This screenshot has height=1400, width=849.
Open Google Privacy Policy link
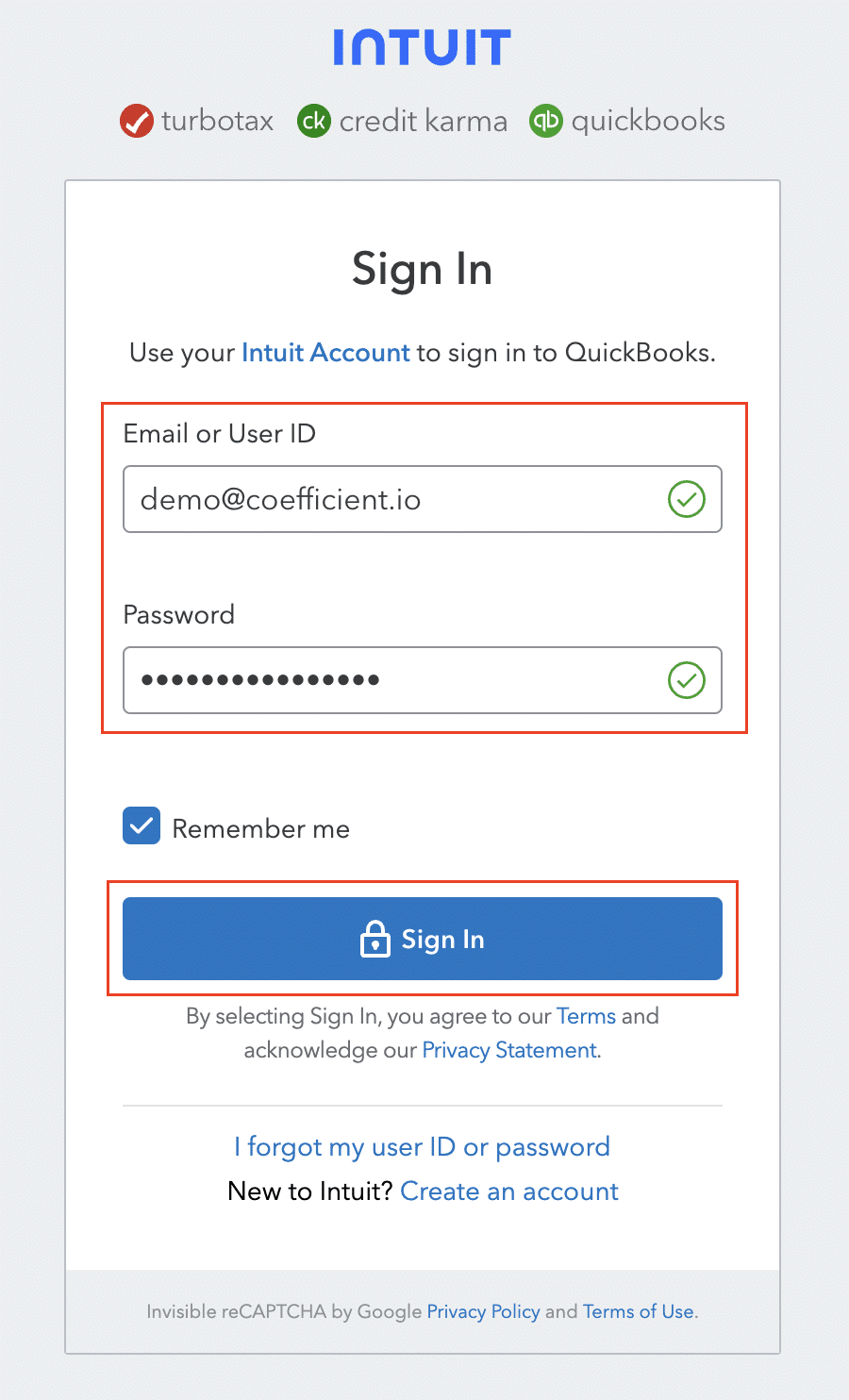[483, 1311]
